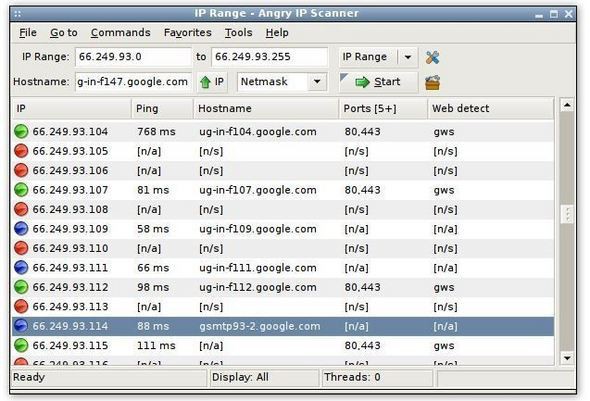The width and height of the screenshot is (590, 401).
Task: Select IP address 66.249.93.110
Action: coord(70,249)
